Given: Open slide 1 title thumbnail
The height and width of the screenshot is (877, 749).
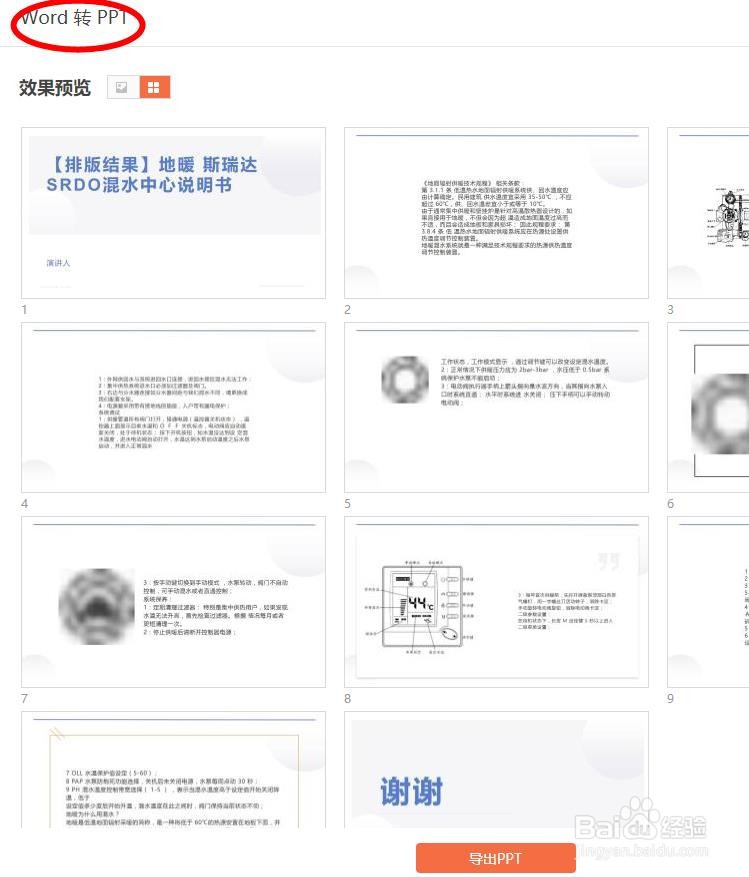Looking at the screenshot, I should [x=173, y=213].
